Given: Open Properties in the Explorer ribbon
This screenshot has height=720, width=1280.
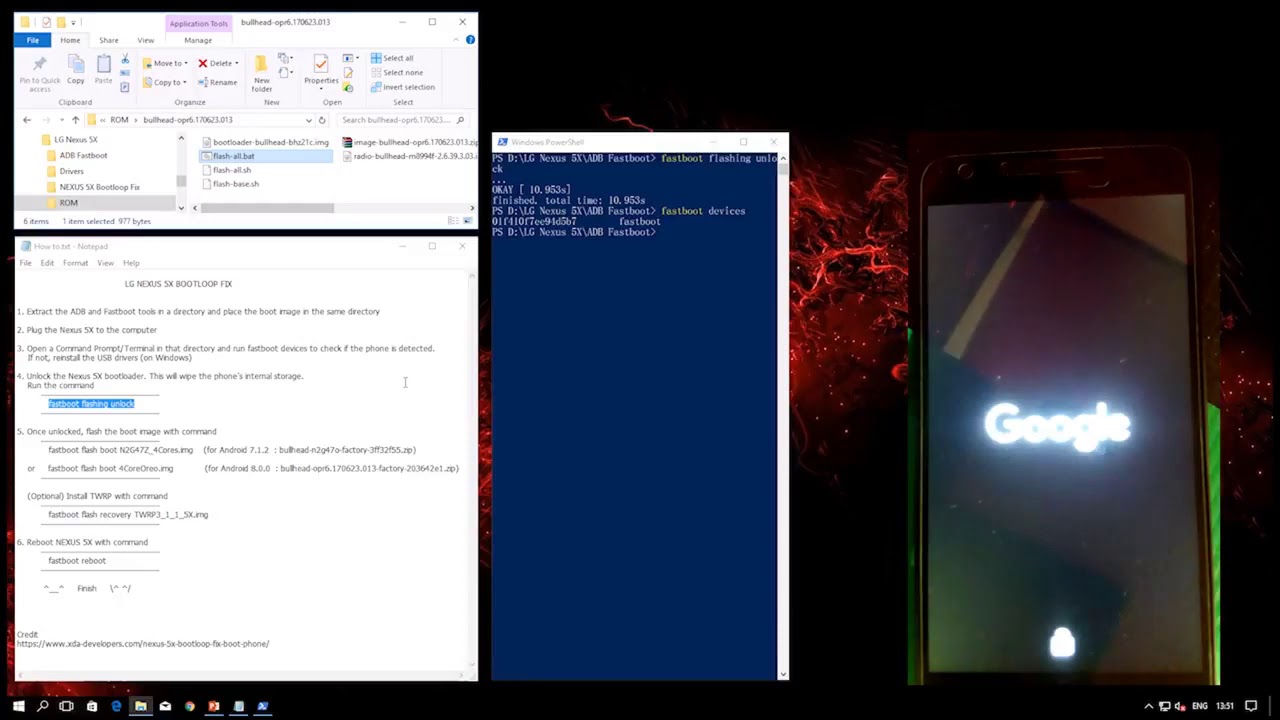Looking at the screenshot, I should click(x=321, y=70).
